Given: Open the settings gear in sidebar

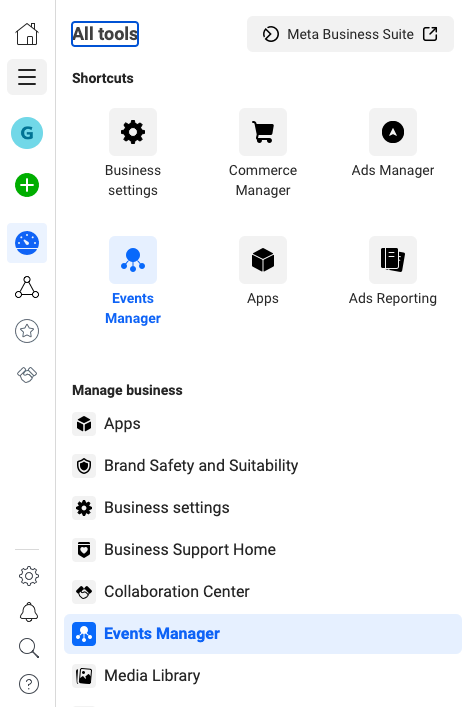Looking at the screenshot, I should [x=29, y=576].
